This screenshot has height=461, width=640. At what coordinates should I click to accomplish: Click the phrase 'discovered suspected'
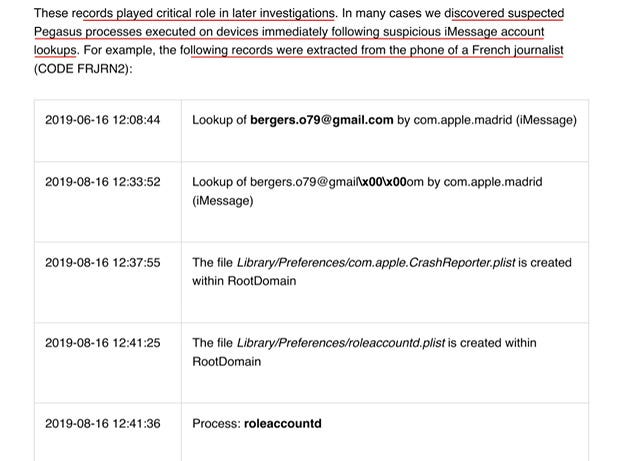[x=504, y=13]
